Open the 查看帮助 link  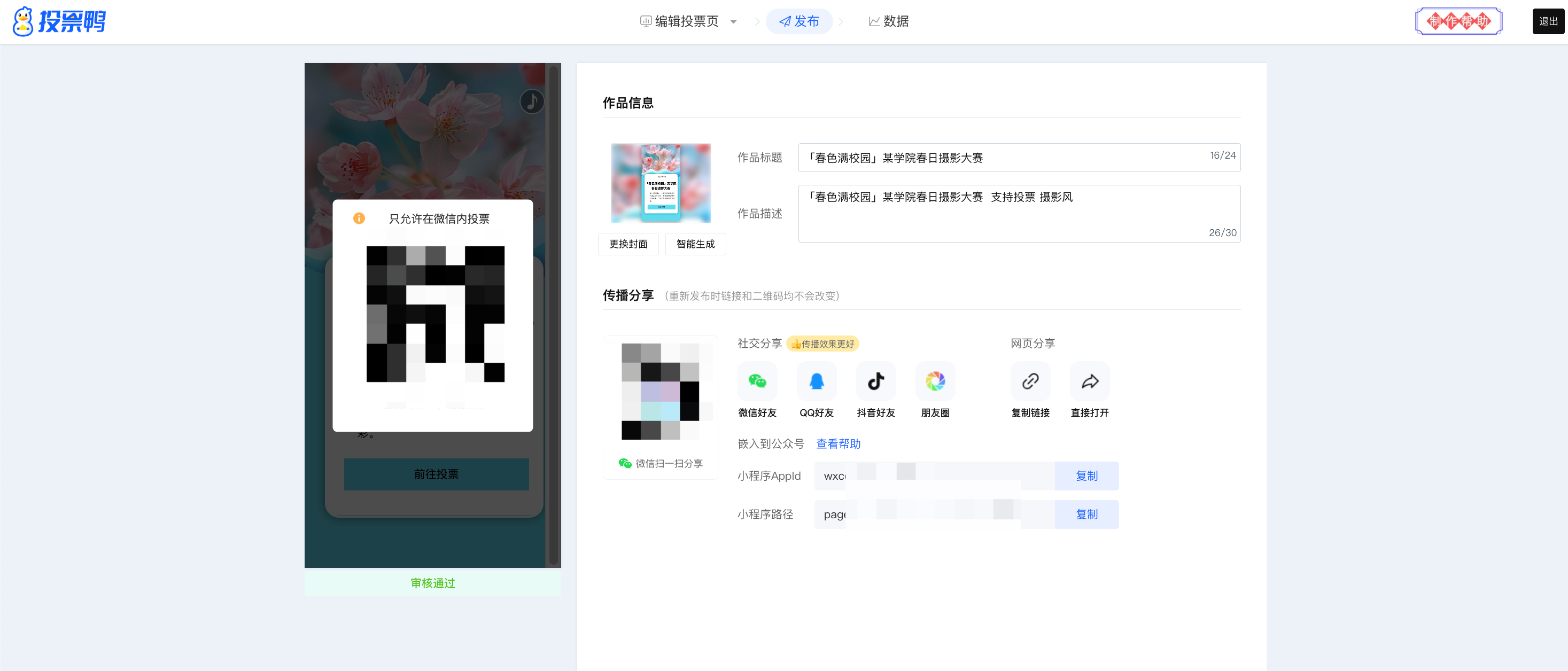(x=838, y=443)
